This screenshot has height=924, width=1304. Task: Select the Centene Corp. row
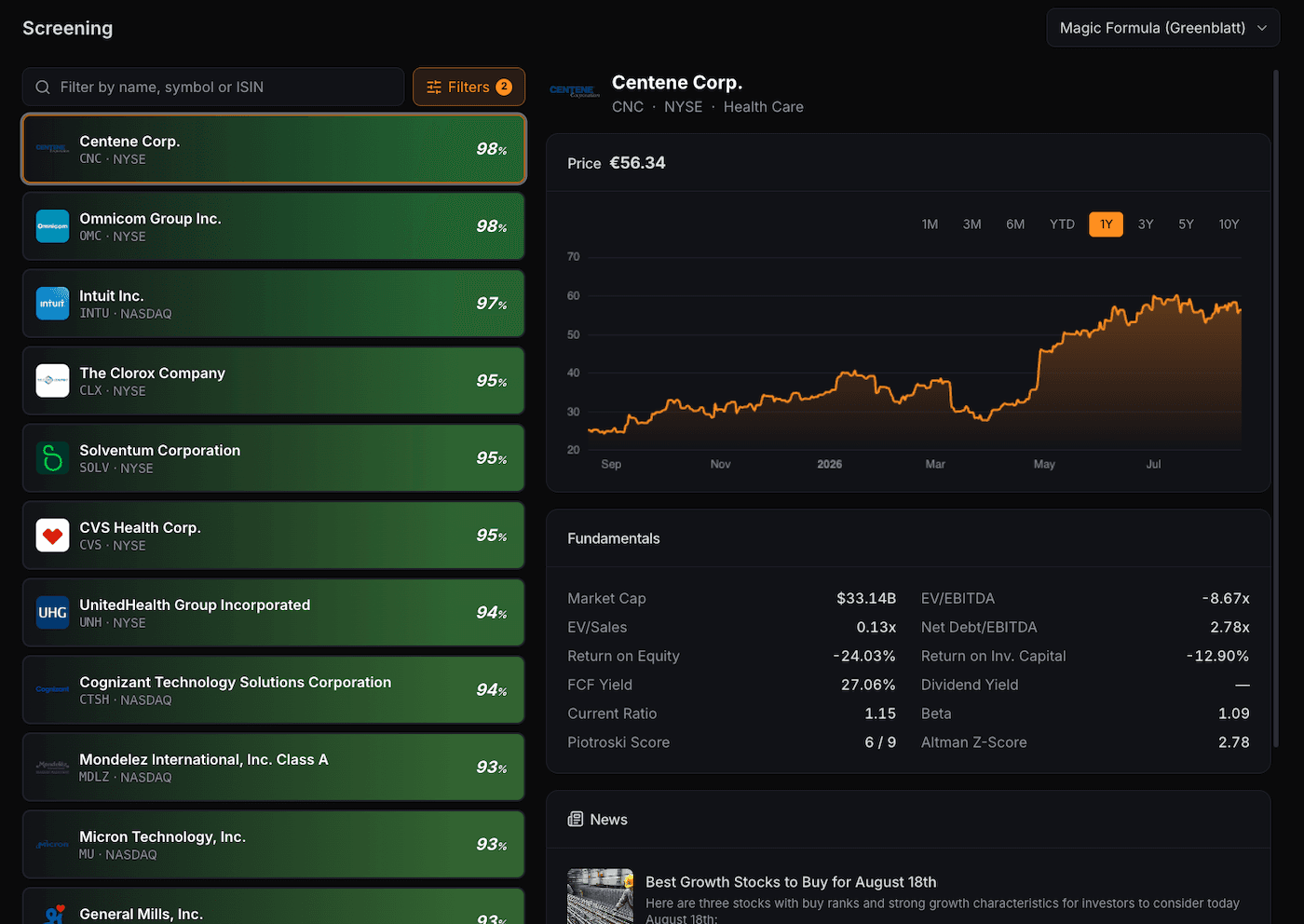[274, 149]
